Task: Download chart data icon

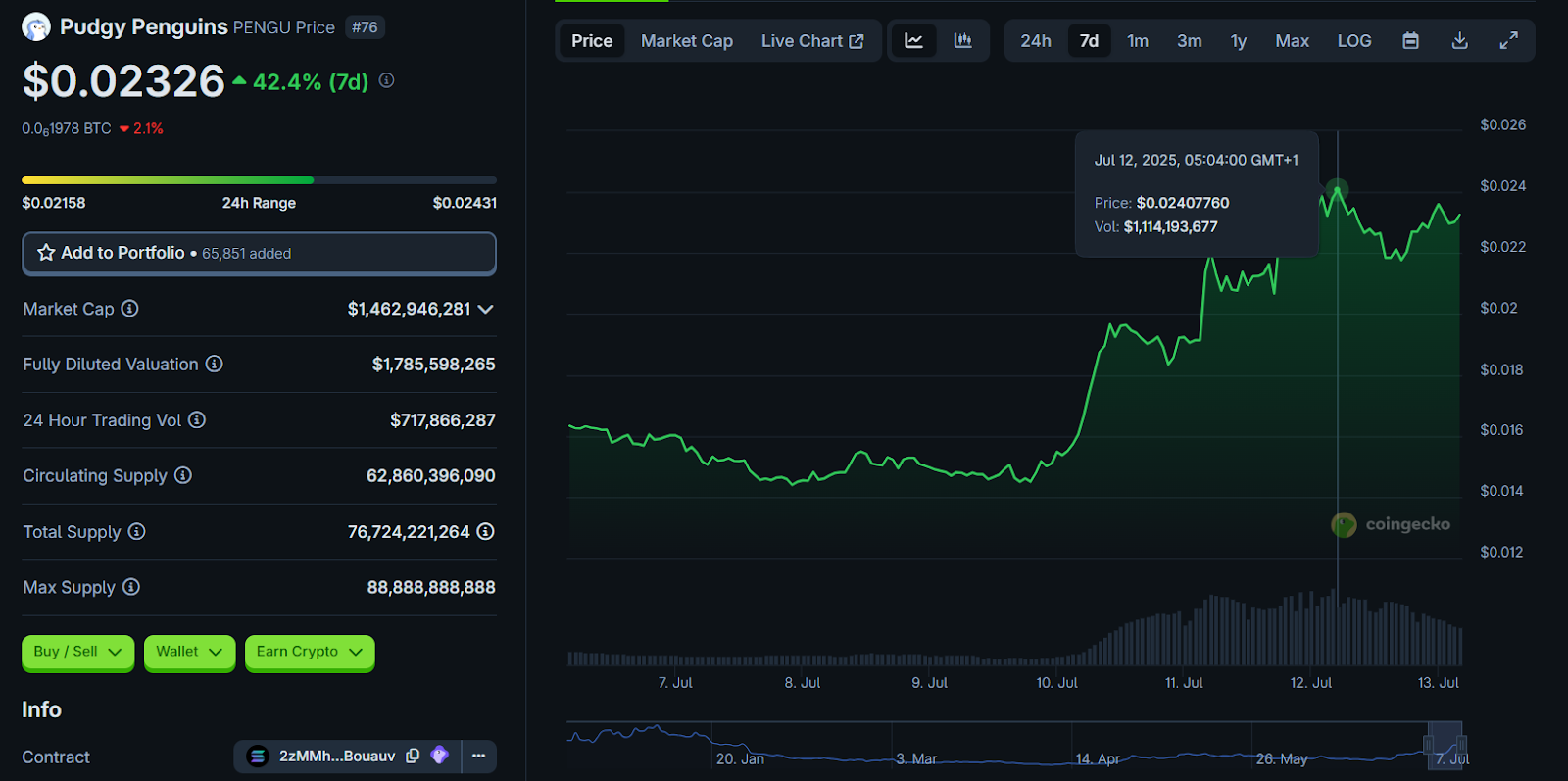Action: [1459, 41]
